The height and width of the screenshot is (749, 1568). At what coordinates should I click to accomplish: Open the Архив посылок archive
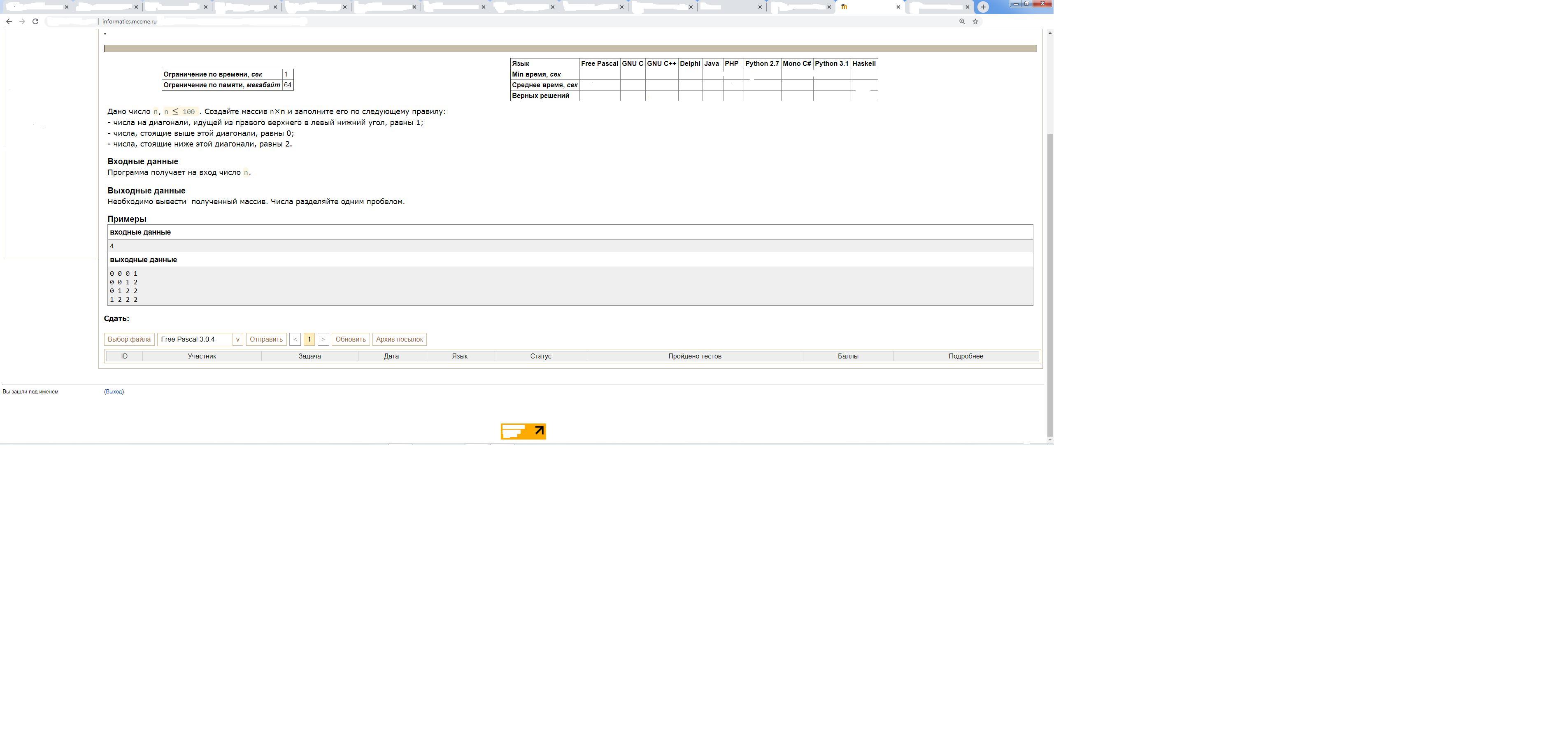click(399, 340)
